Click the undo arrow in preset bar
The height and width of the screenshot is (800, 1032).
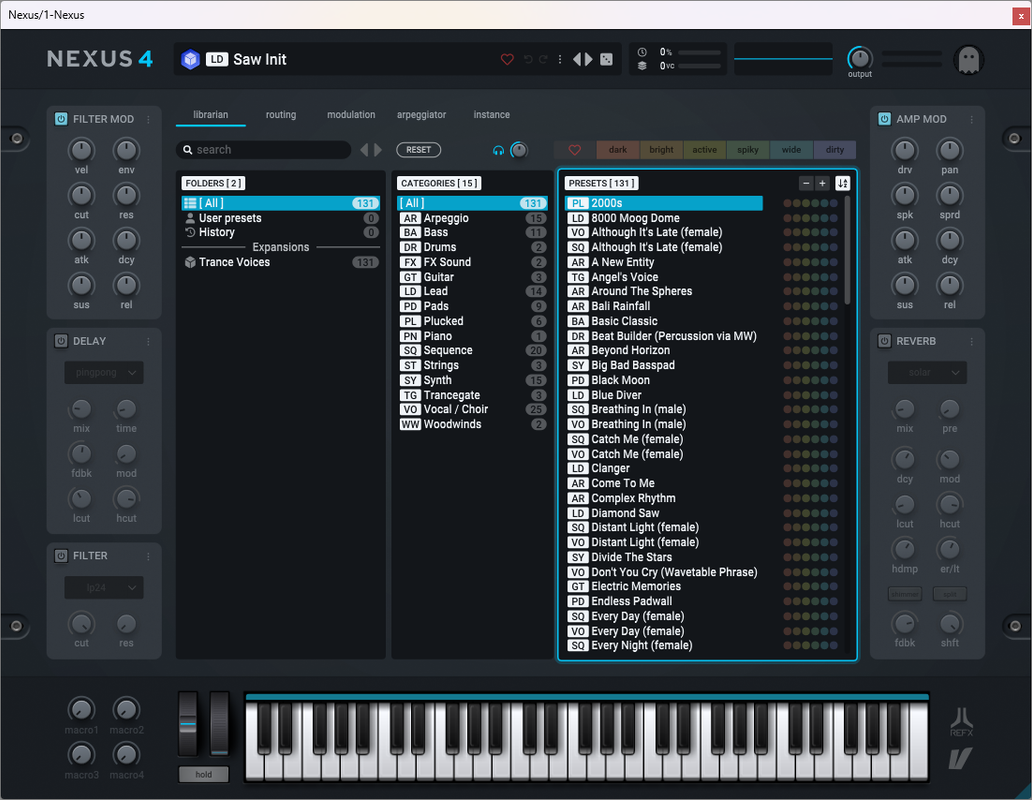[528, 59]
